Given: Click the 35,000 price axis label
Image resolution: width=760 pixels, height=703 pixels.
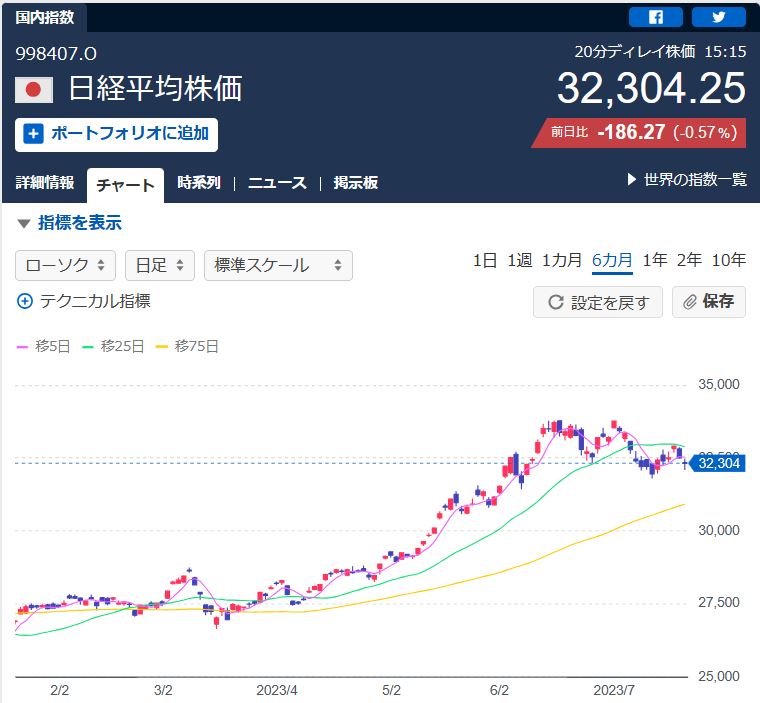Looking at the screenshot, I should (719, 385).
